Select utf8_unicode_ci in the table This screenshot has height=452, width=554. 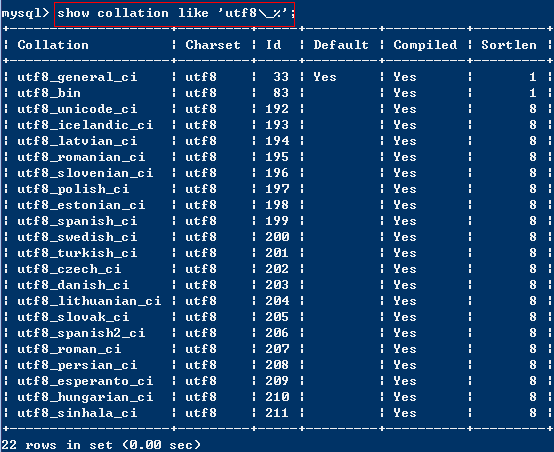pyautogui.click(x=77, y=109)
